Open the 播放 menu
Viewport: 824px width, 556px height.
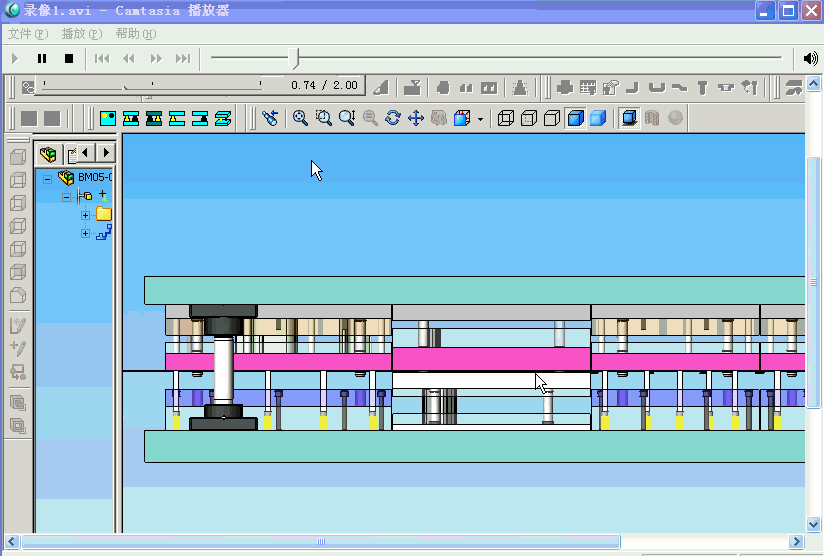tap(82, 34)
